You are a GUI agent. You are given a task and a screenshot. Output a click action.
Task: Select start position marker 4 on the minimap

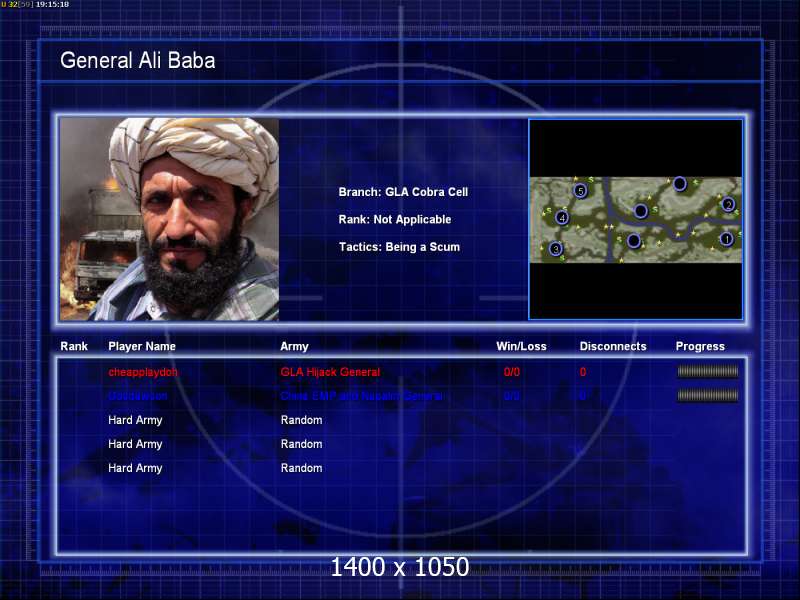(x=562, y=218)
